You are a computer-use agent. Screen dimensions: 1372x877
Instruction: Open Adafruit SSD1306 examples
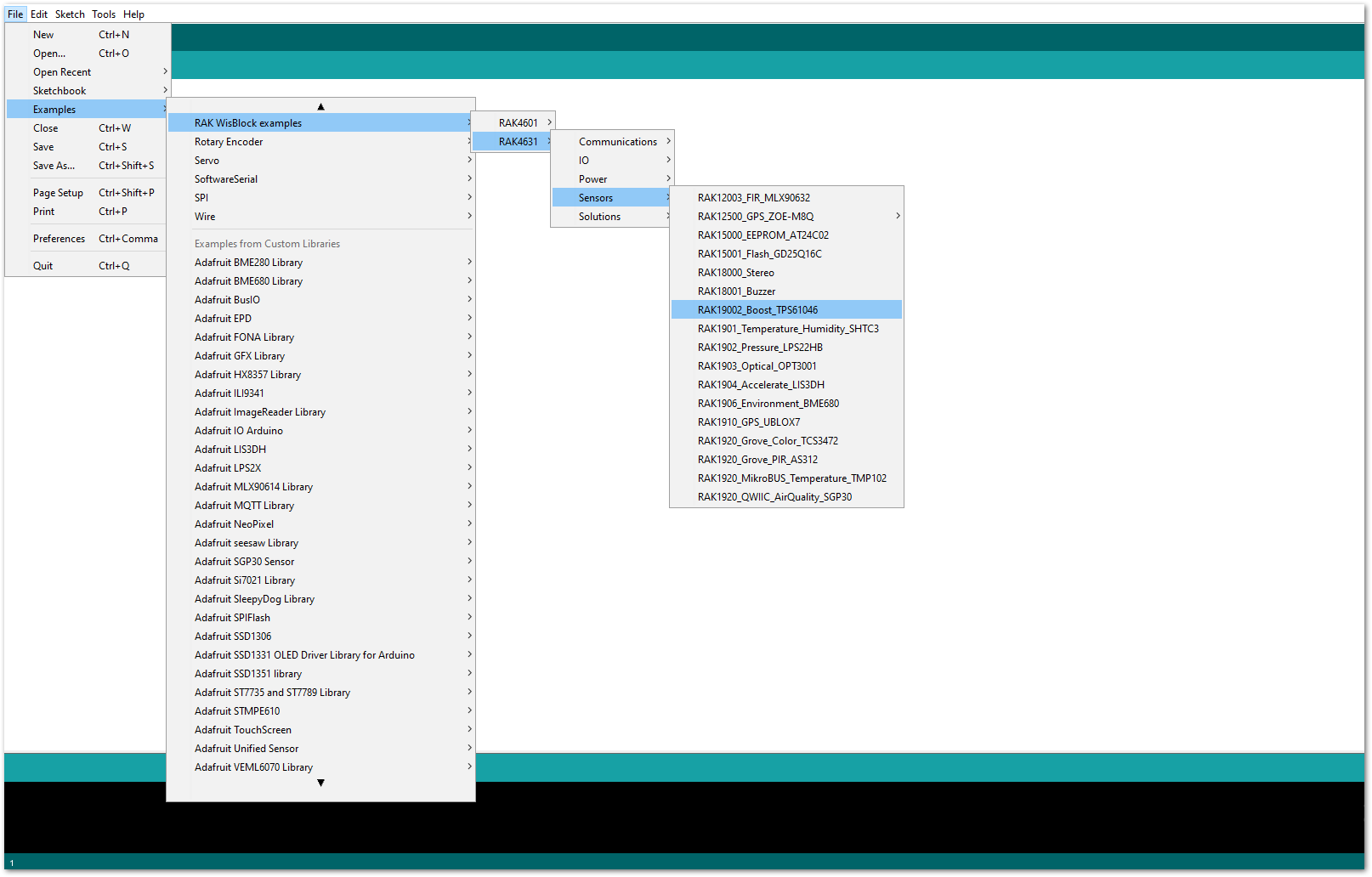(320, 637)
